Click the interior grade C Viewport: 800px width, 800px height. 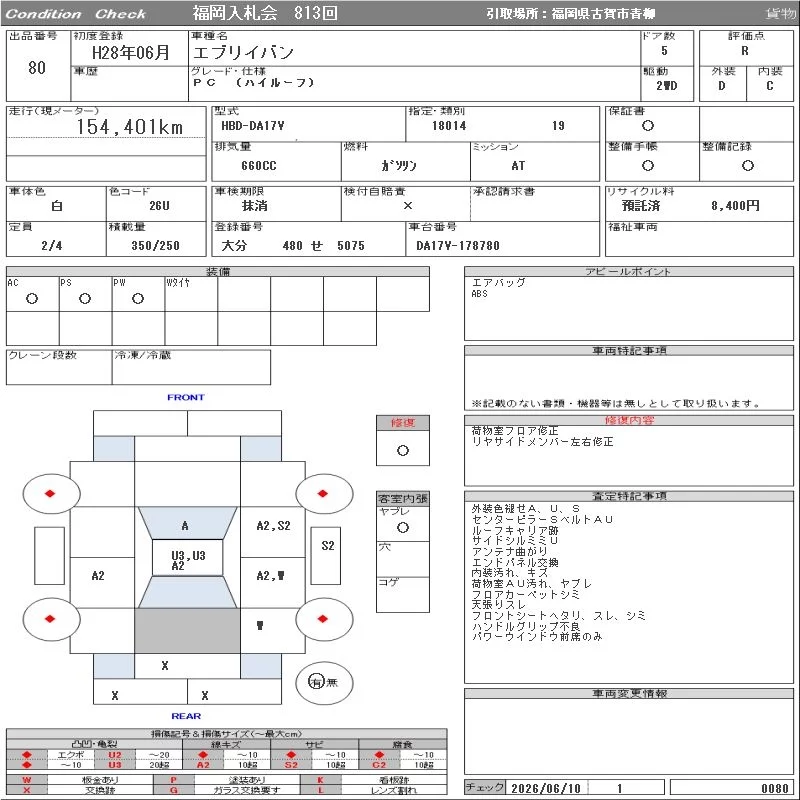point(770,86)
